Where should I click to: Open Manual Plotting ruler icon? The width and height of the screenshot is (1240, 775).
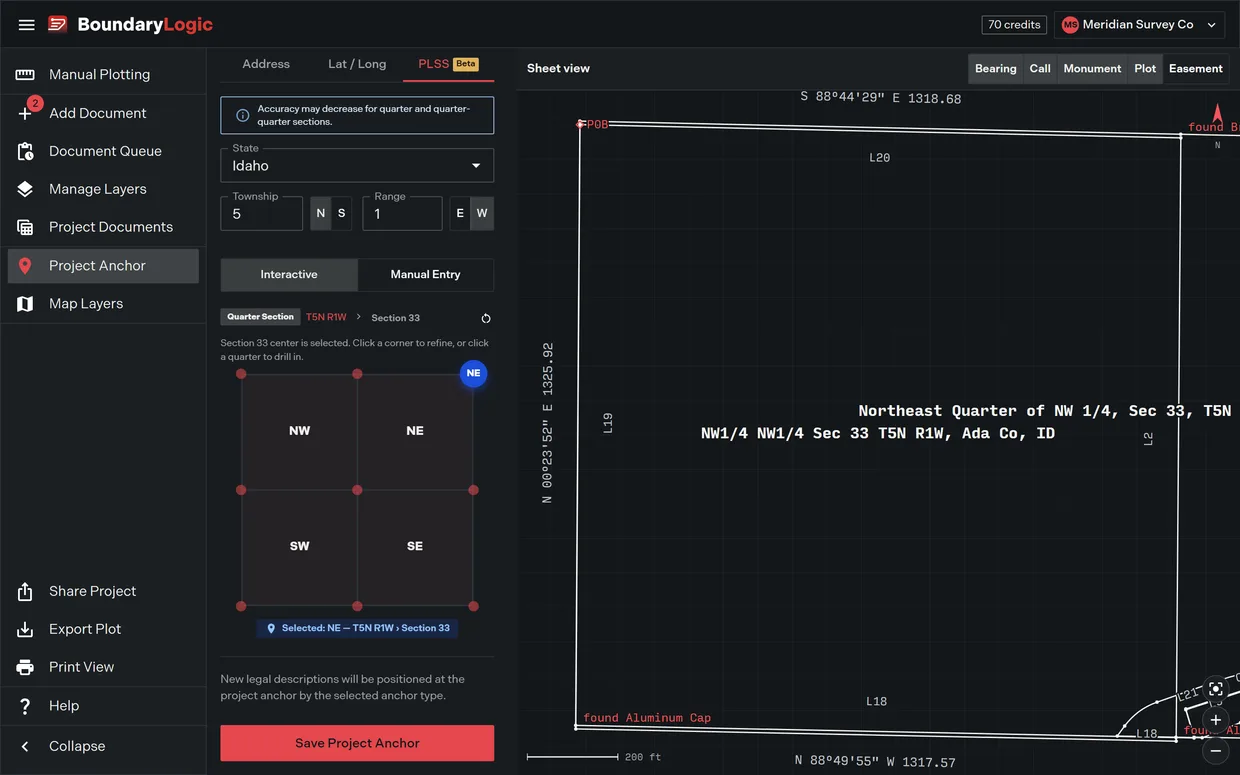pos(25,75)
